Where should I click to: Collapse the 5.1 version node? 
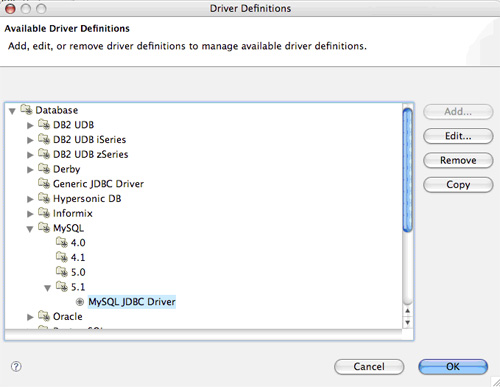click(48, 288)
